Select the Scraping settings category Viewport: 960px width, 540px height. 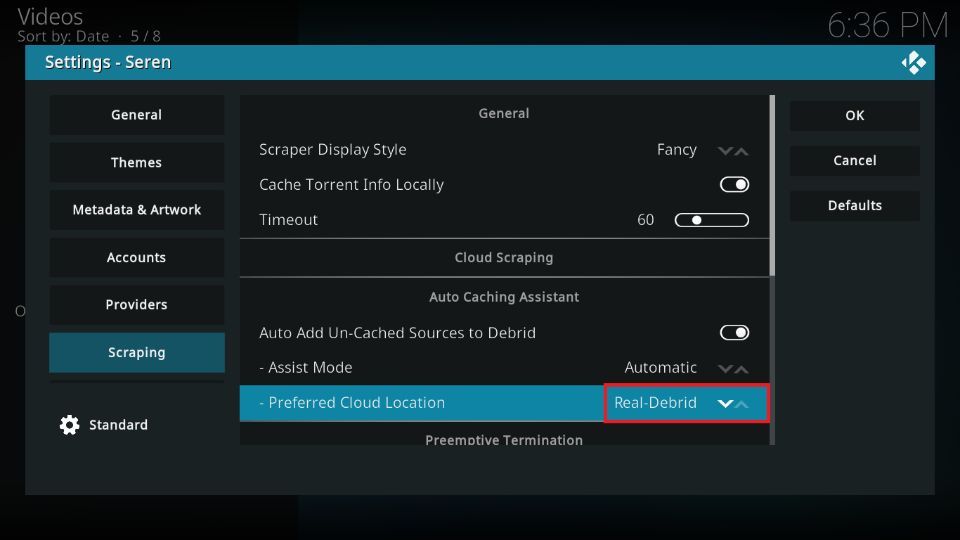click(137, 352)
